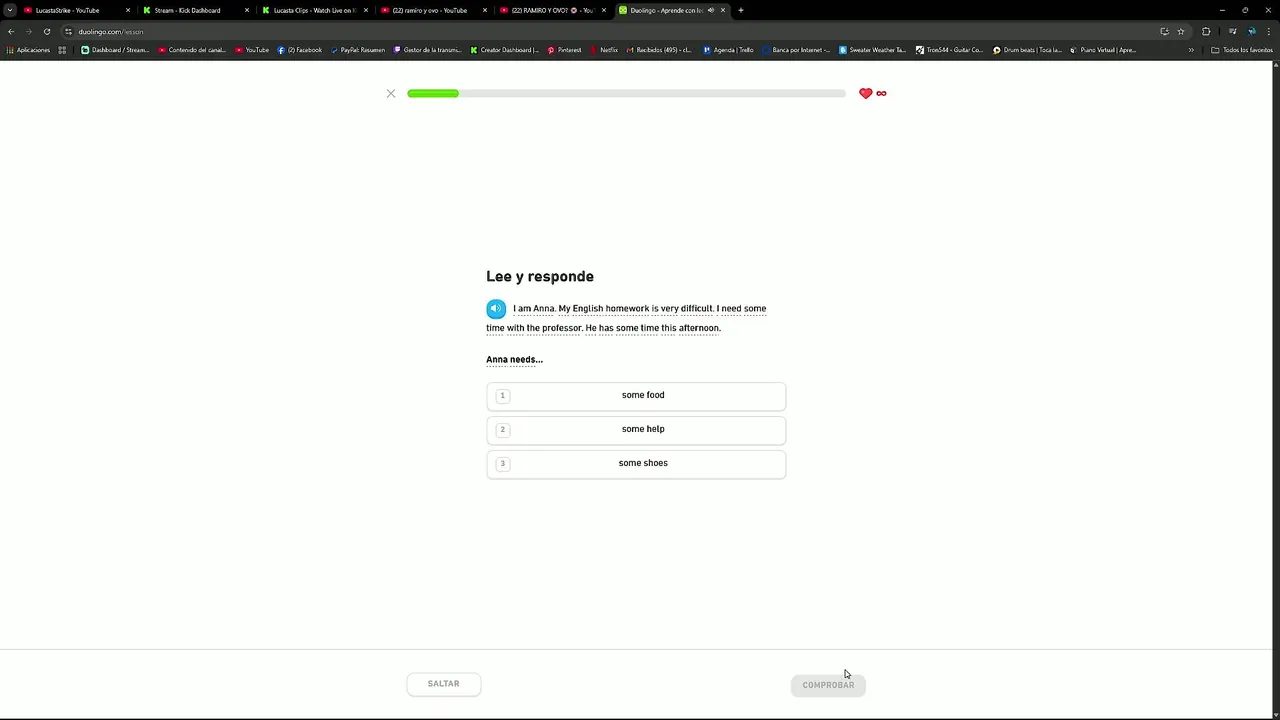Open the YouTube bookmark

pos(252,50)
